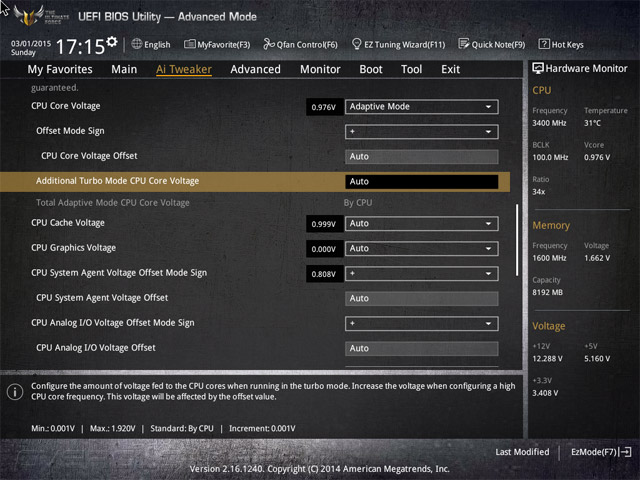This screenshot has width=640, height=480.
Task: Select the CPU Cache Voltage label
Action: pos(68,222)
